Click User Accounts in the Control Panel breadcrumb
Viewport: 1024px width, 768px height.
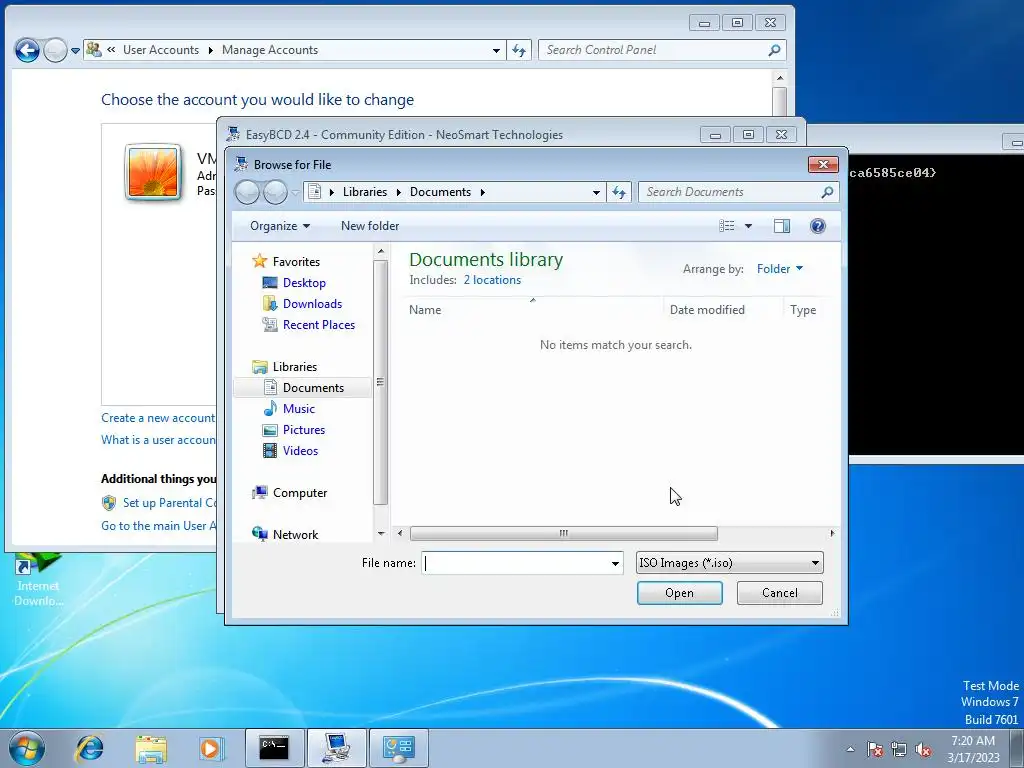161,50
